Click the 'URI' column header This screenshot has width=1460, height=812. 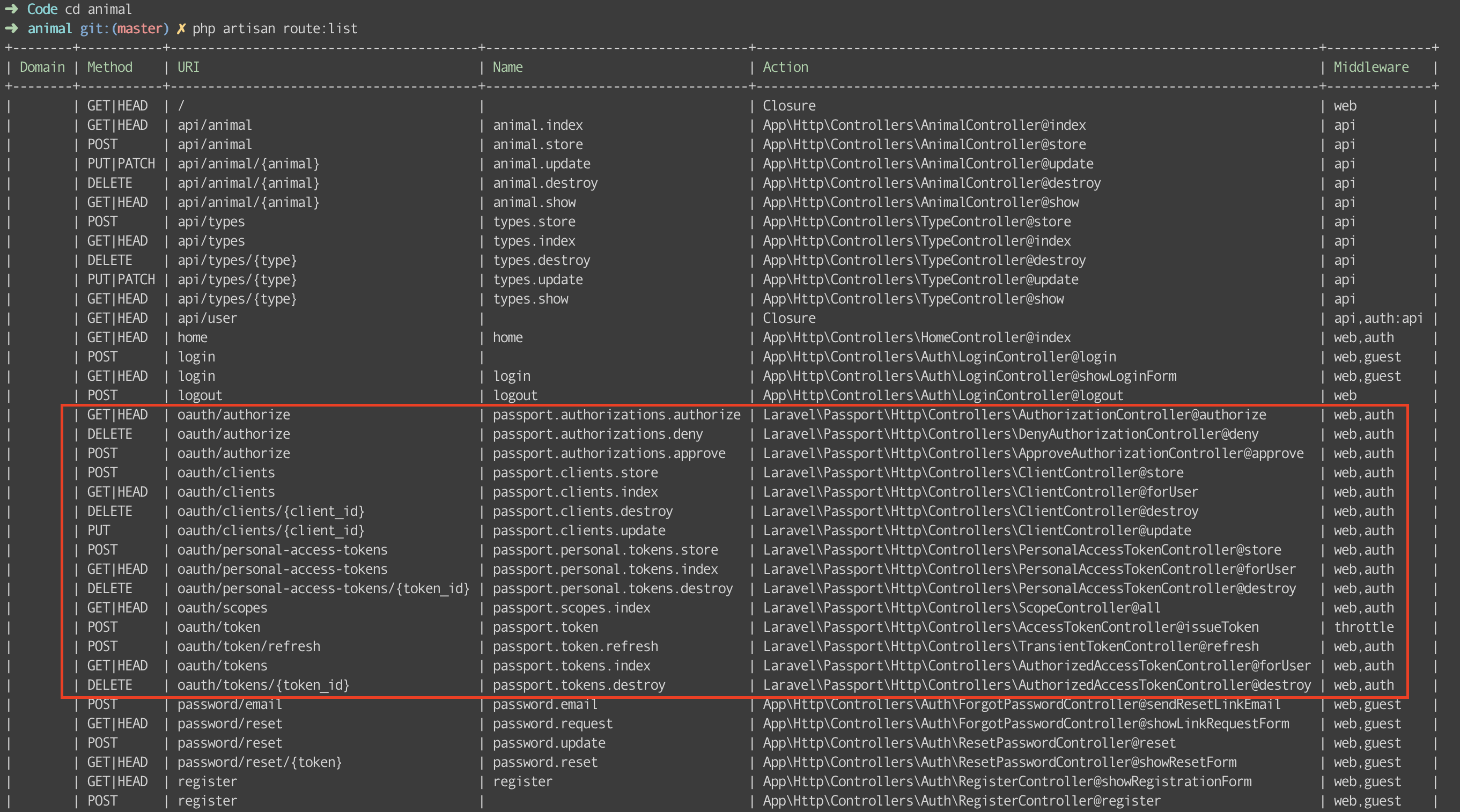189,67
